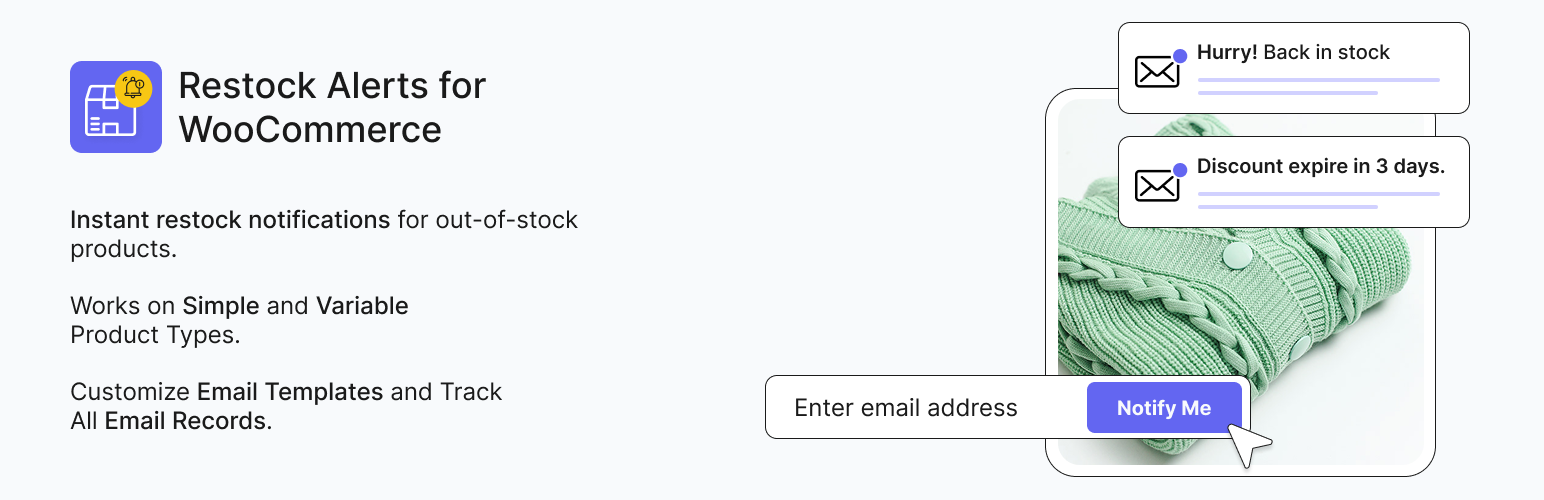This screenshot has height=500, width=1544.
Task: Click the long placeholder line under "Hurry!" title
Action: (x=1318, y=80)
